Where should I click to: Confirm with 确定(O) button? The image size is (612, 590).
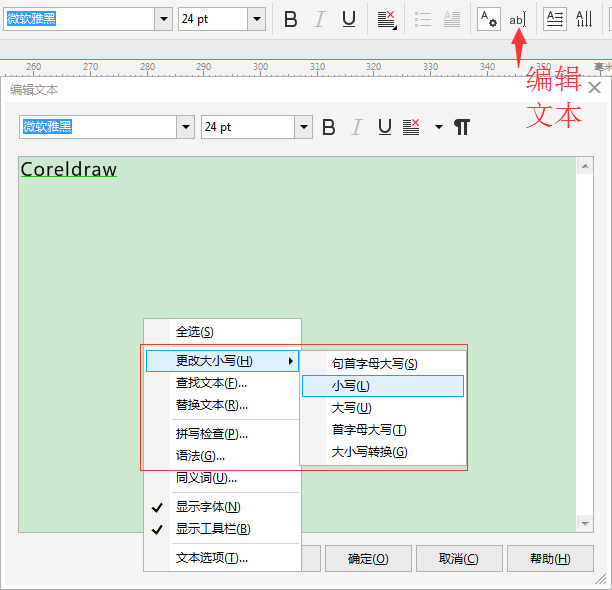point(368,558)
